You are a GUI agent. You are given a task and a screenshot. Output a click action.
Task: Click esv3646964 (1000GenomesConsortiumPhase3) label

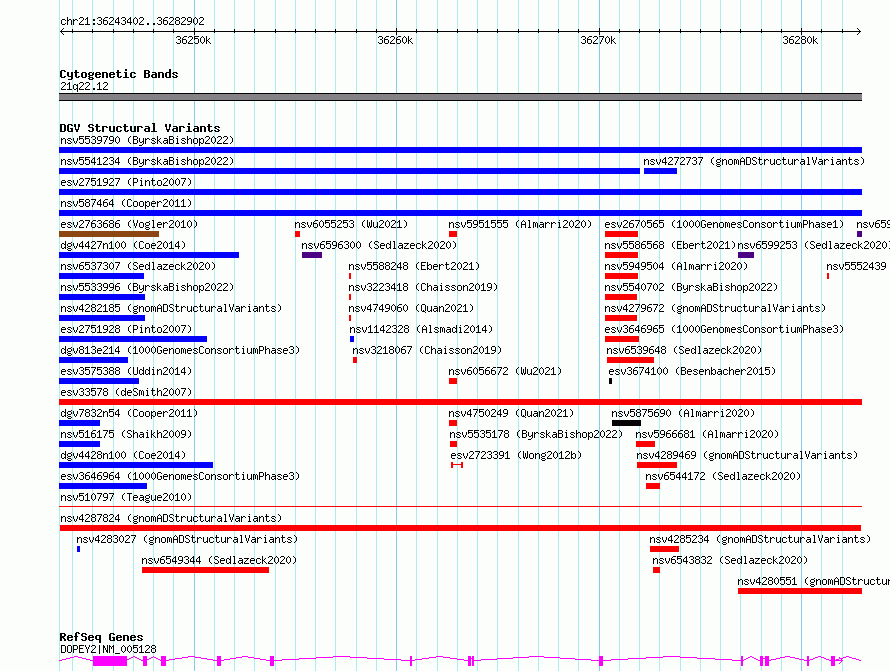coord(180,476)
